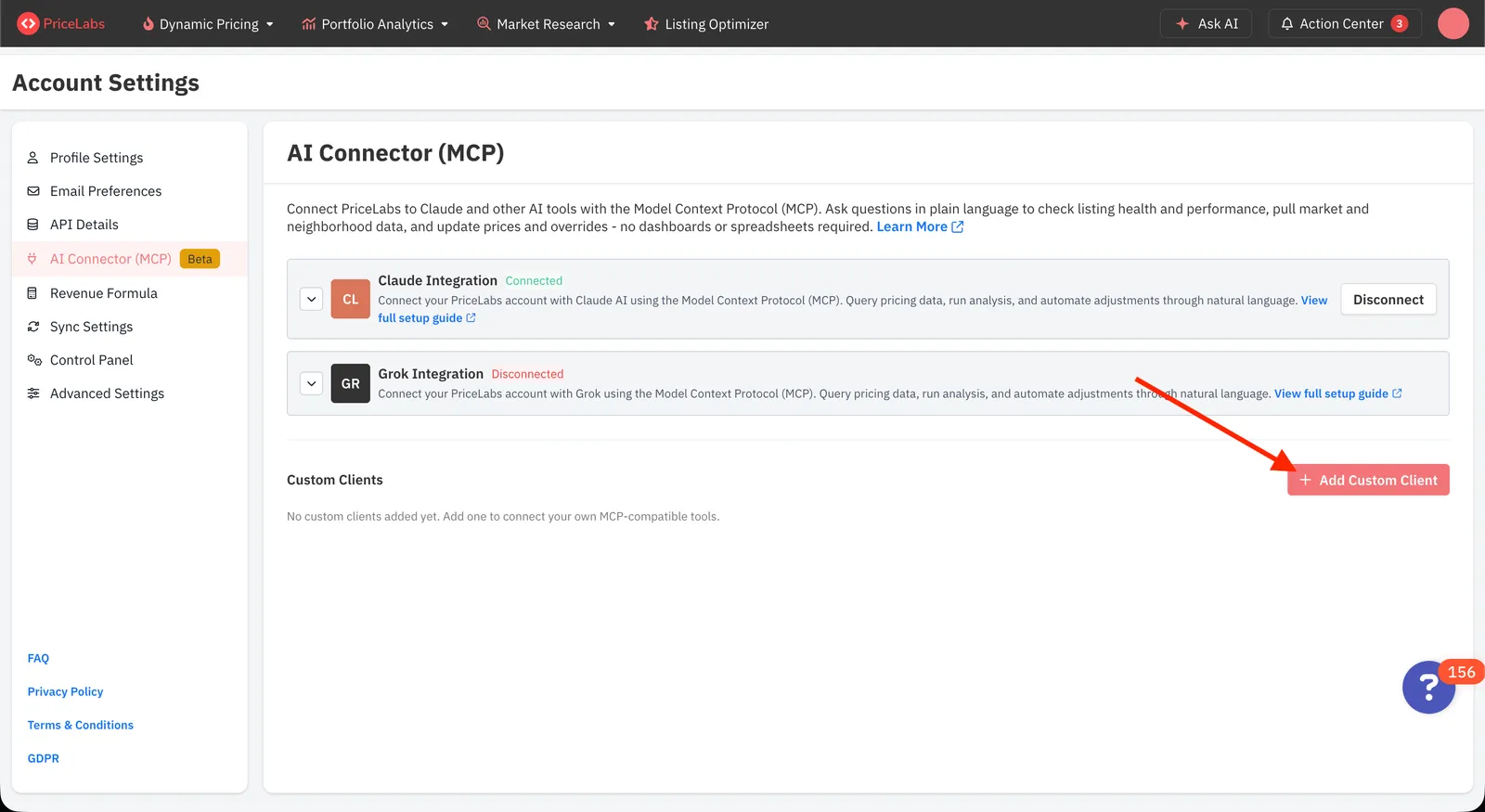Click the Email Preferences envelope icon
This screenshot has width=1485, height=812.
(x=33, y=191)
